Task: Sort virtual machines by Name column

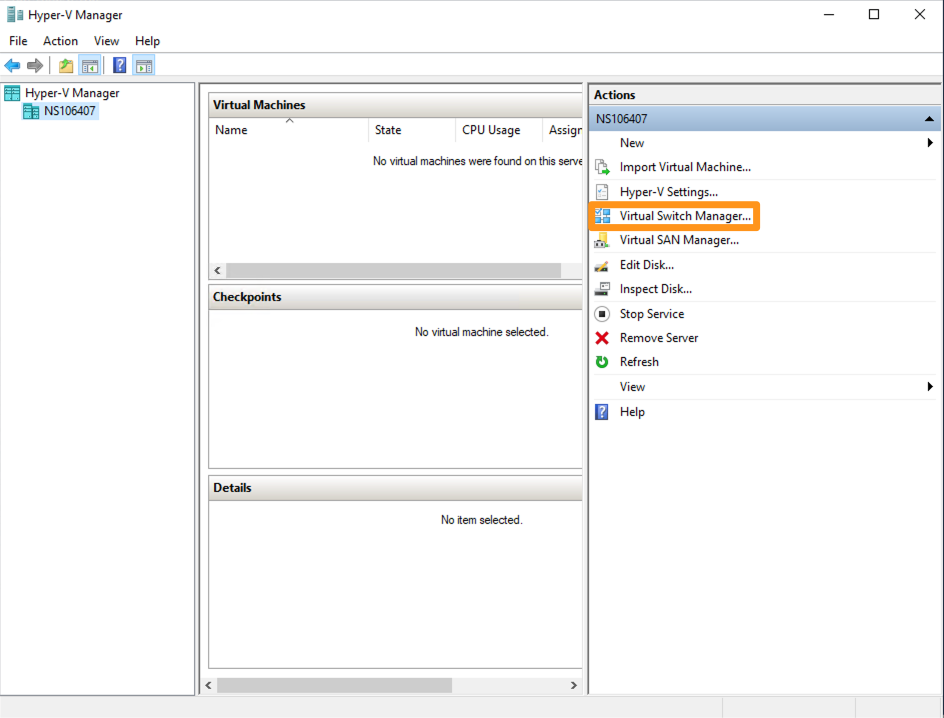Action: pyautogui.click(x=289, y=130)
